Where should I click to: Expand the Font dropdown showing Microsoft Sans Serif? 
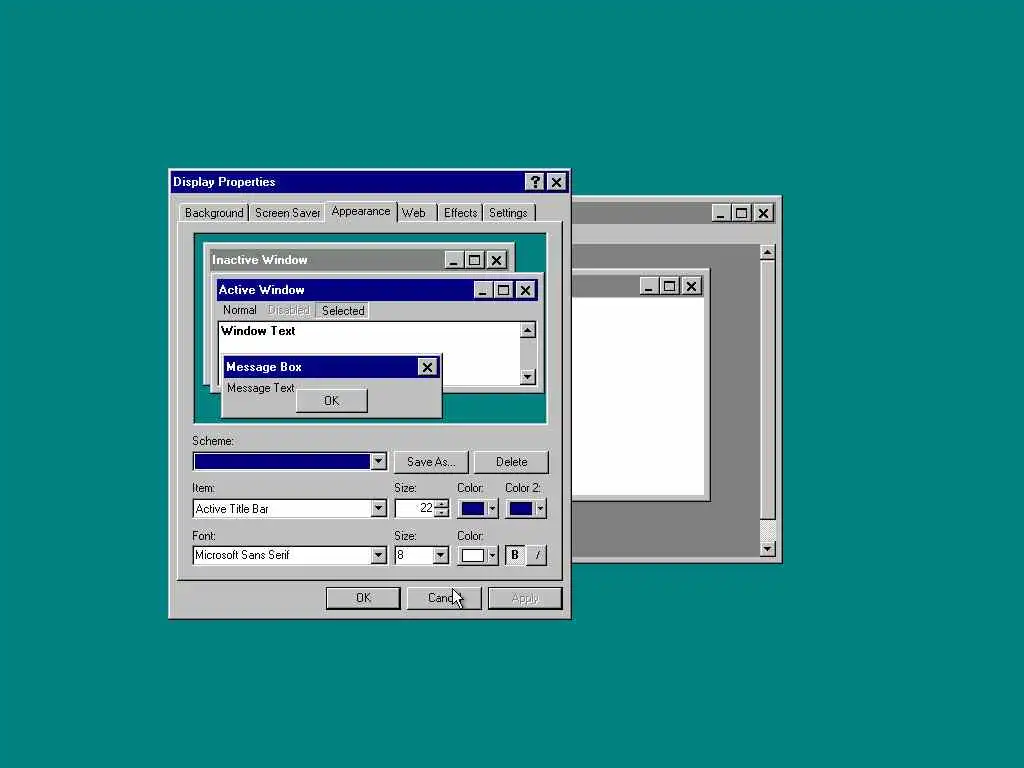(x=378, y=555)
